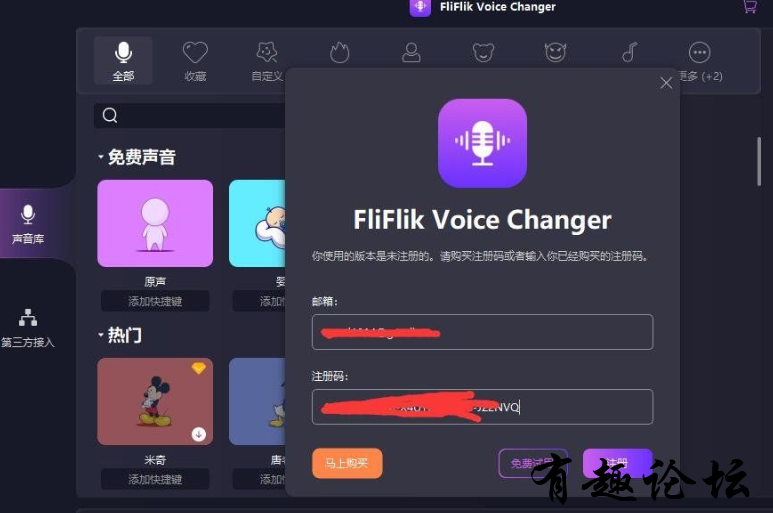The image size is (773, 513).
Task: Select the person silhouette category icon
Action: (x=411, y=52)
